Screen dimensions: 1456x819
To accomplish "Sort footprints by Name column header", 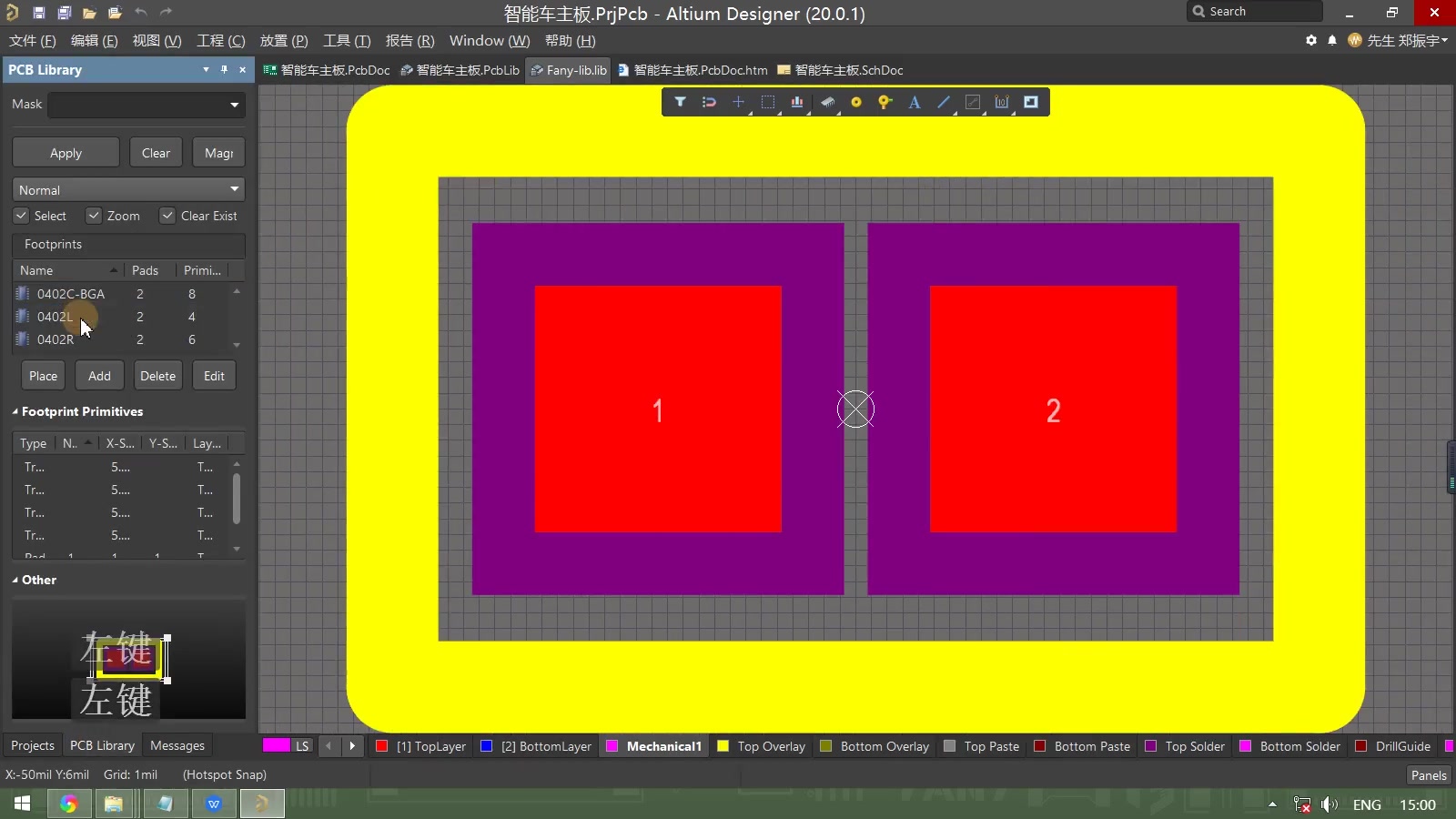I will (x=68, y=270).
